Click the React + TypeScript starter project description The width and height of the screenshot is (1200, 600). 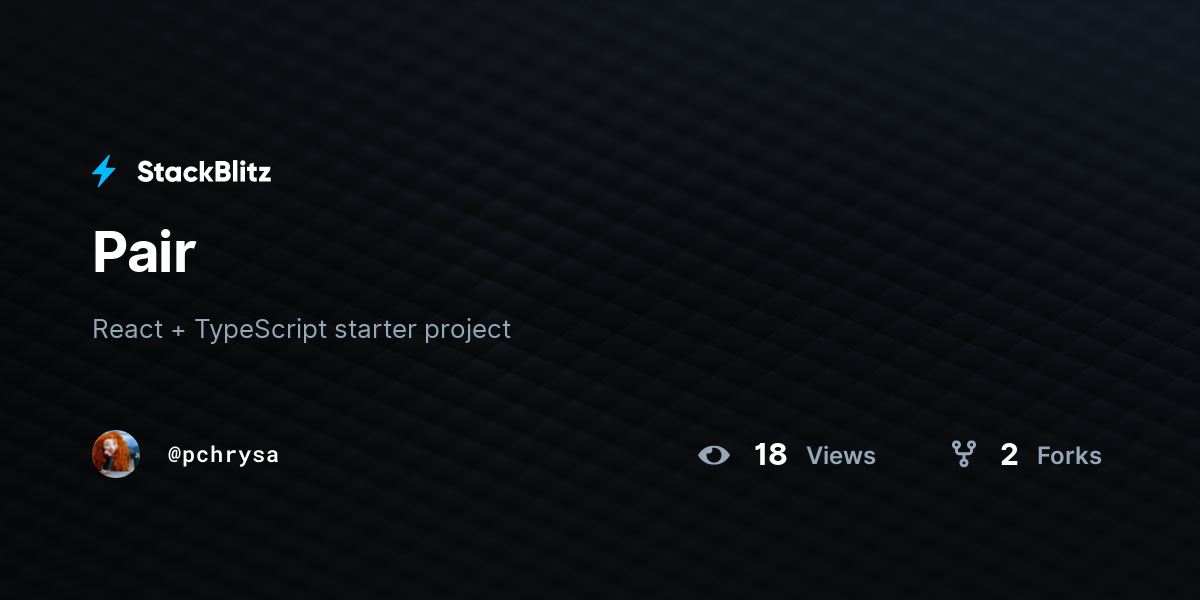pyautogui.click(x=301, y=329)
